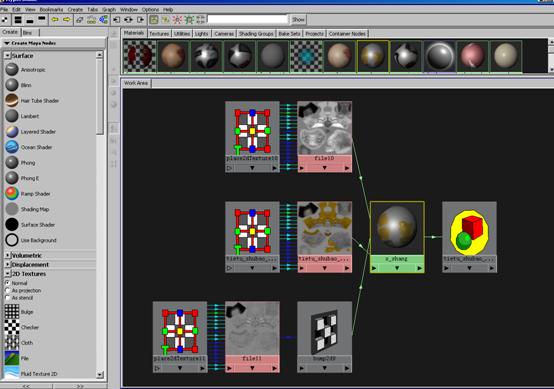554x389 pixels.
Task: Clear the graph using eraser icon
Action: [x=80, y=20]
